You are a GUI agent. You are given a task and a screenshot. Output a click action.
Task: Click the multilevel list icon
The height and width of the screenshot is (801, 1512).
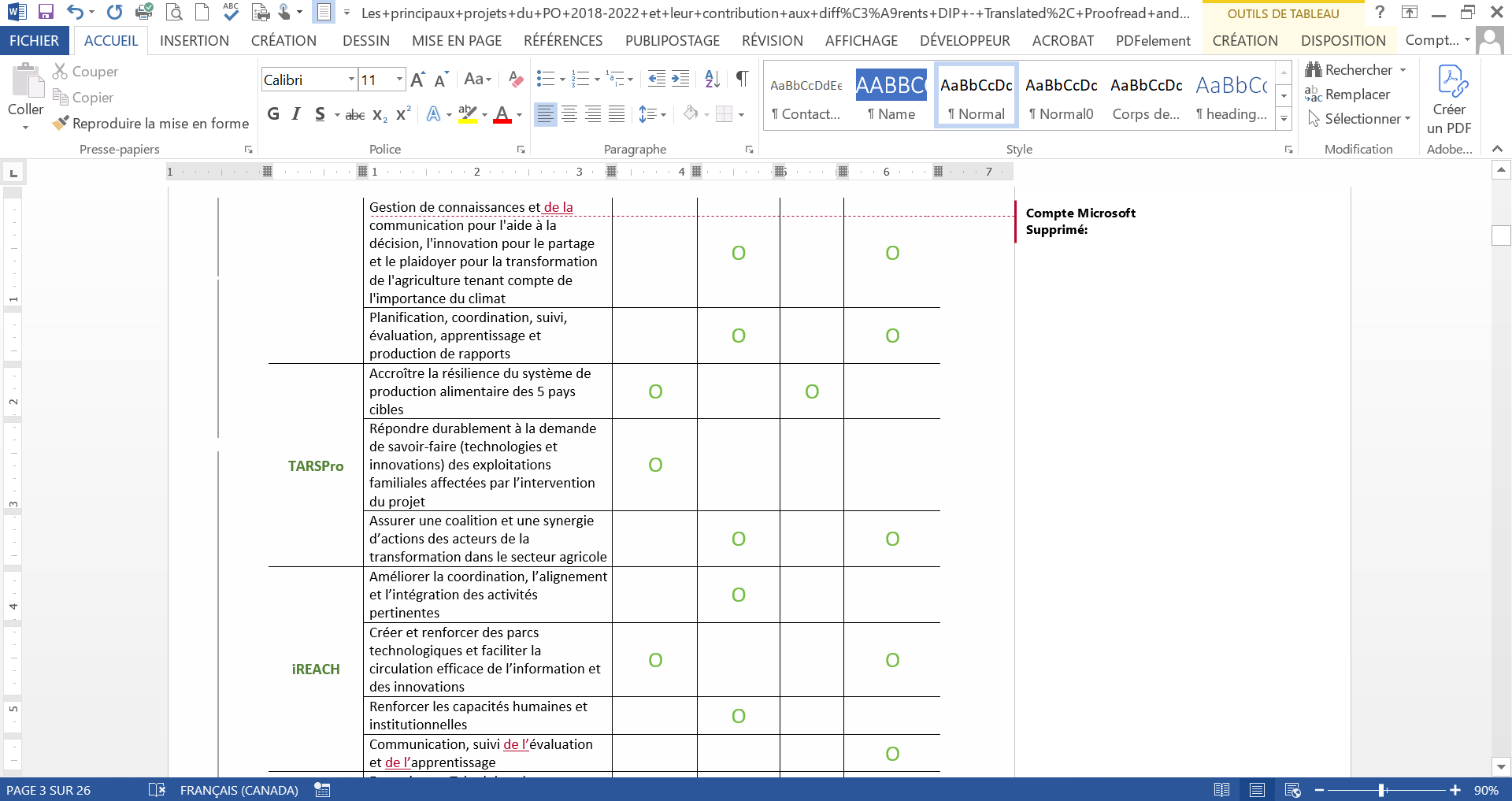coord(615,79)
